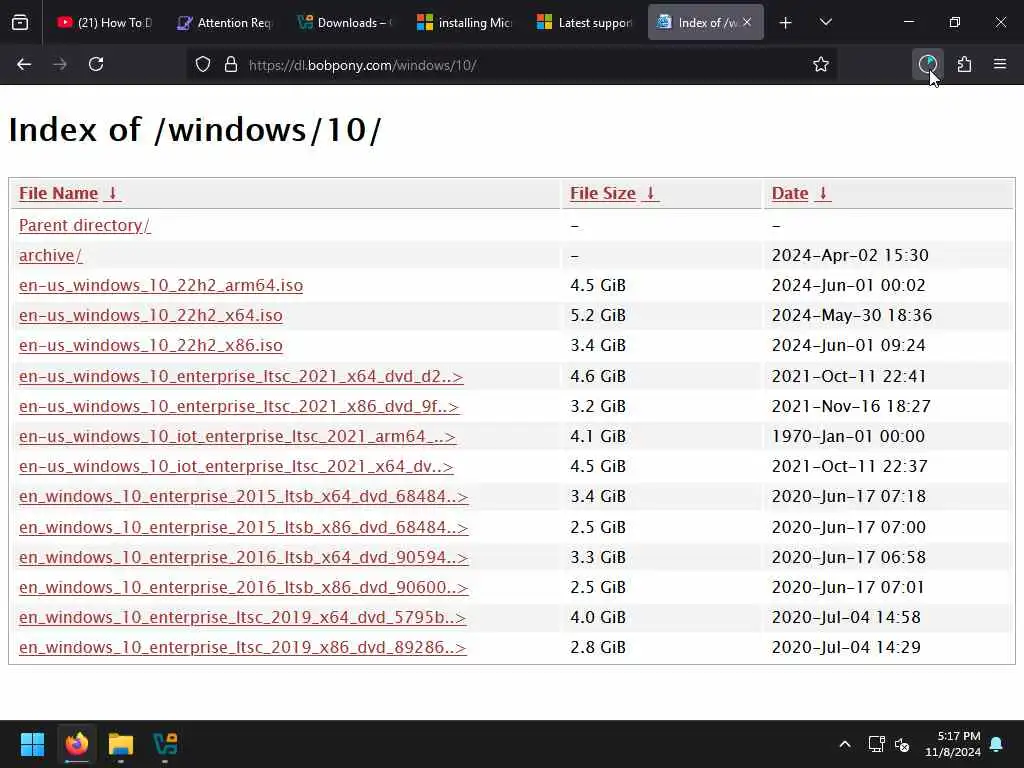
Task: Open enterprise_ltsc_2021_x64_dvd link
Action: [x=241, y=376]
